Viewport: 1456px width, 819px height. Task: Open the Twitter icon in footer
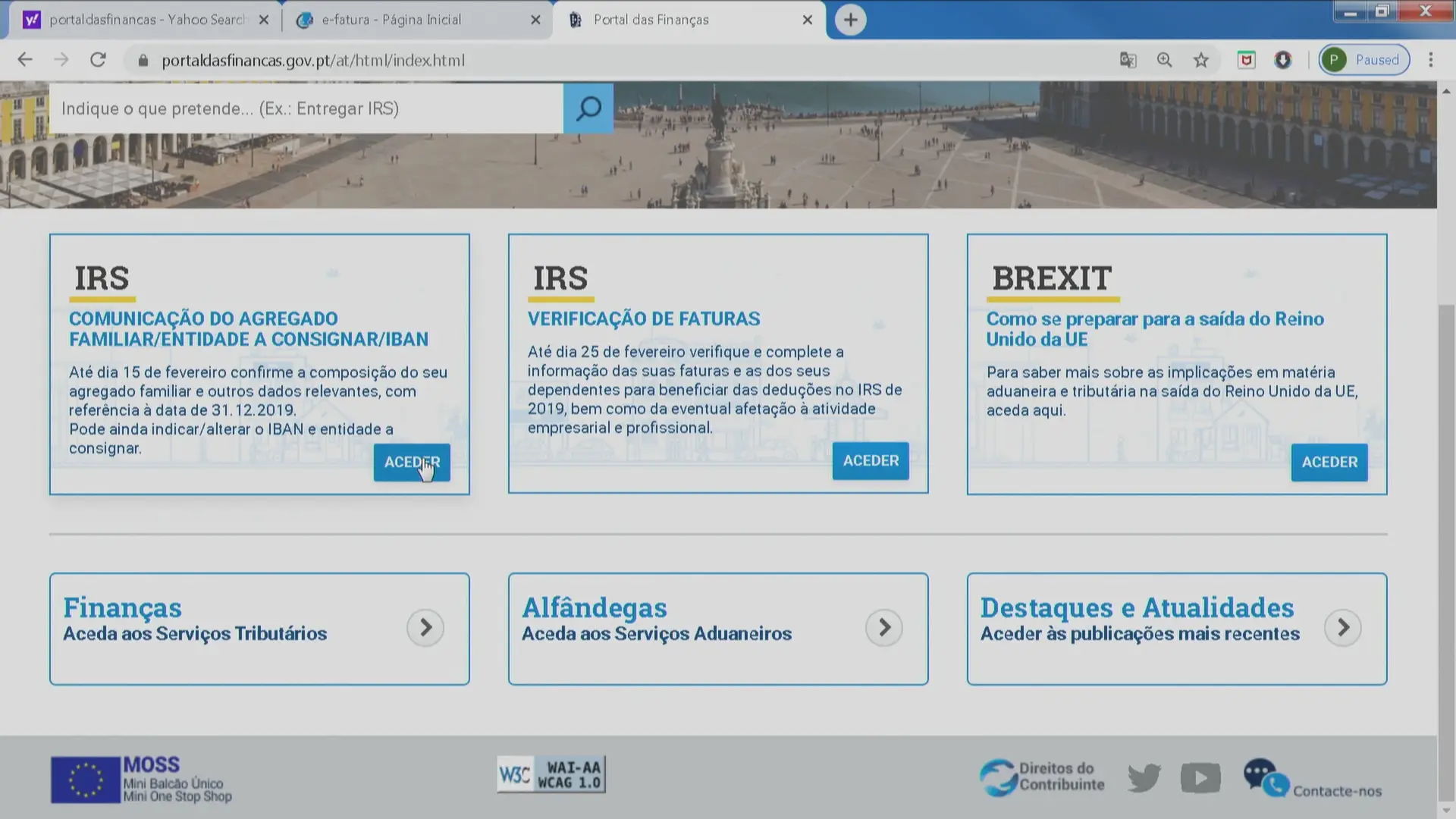1144,777
